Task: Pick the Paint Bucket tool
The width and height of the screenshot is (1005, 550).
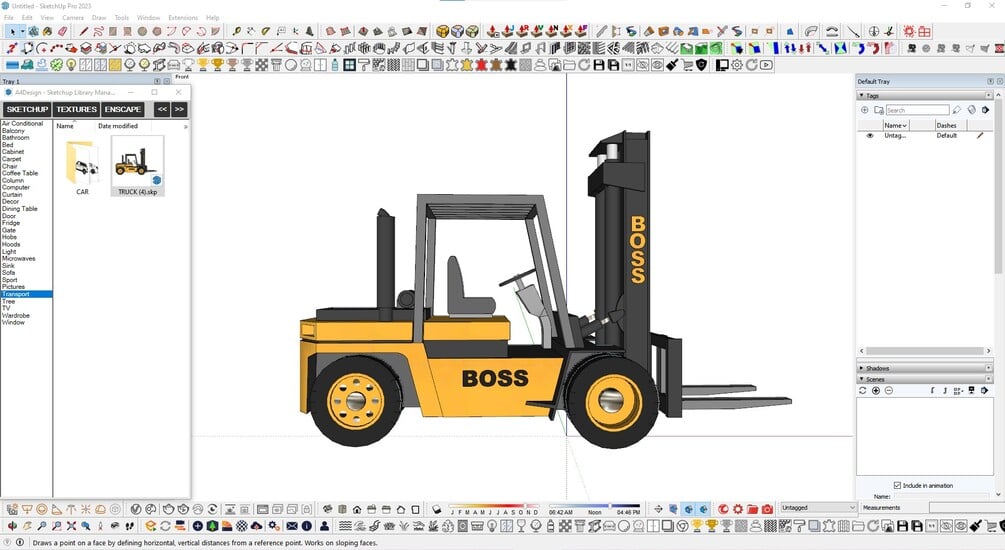Action: pyautogui.click(x=47, y=31)
